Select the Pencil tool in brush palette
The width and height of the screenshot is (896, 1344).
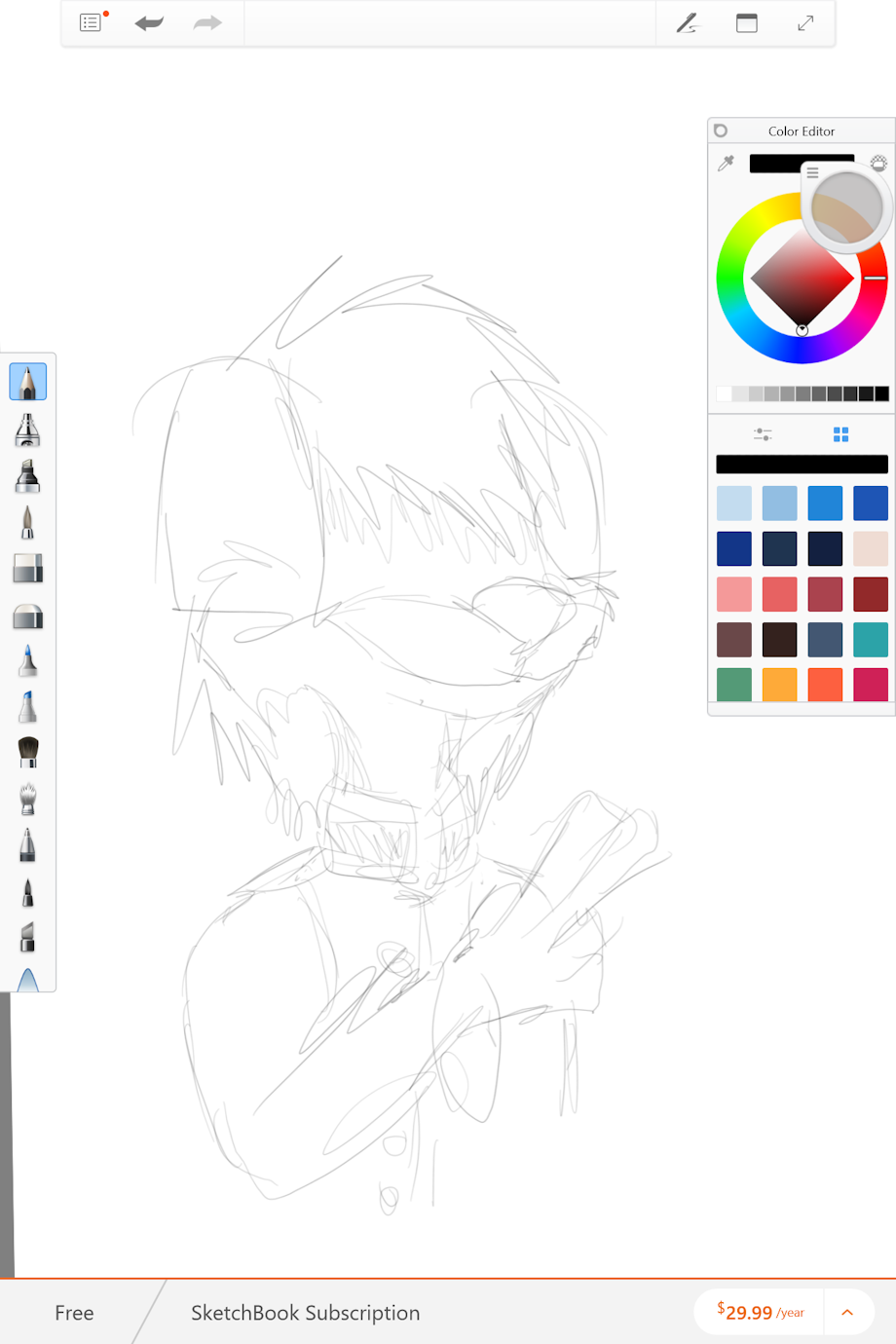pos(27,382)
